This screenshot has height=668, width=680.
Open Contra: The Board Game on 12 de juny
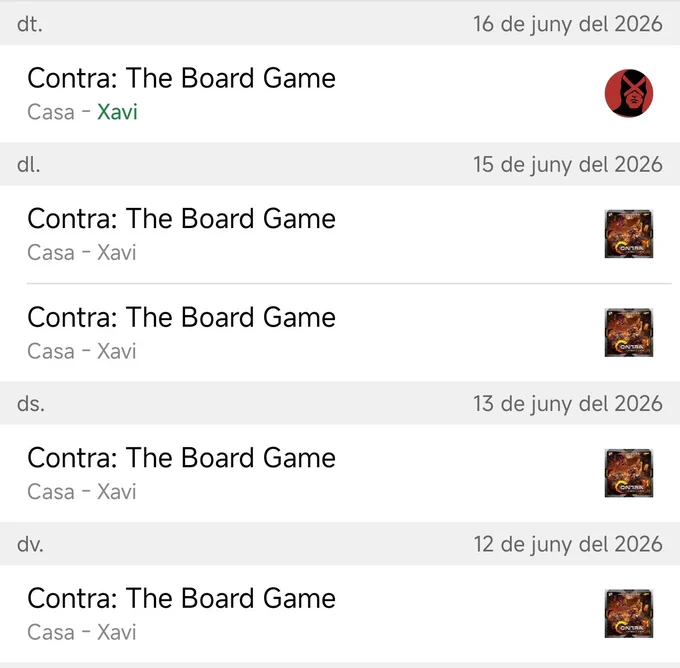[x=181, y=598]
